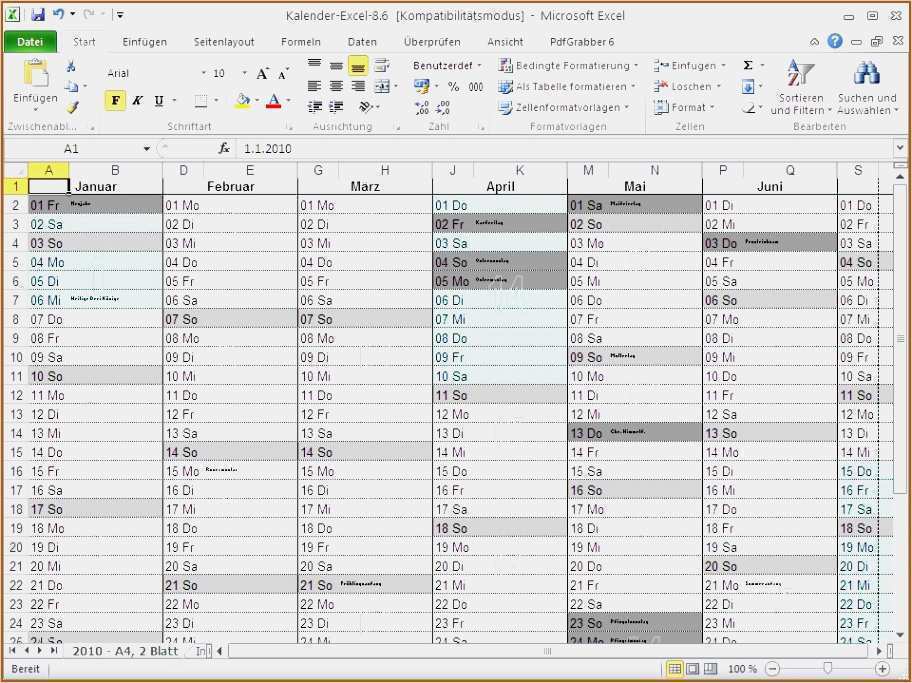The width and height of the screenshot is (912, 683).
Task: Open Excel help question mark
Action: (x=835, y=41)
